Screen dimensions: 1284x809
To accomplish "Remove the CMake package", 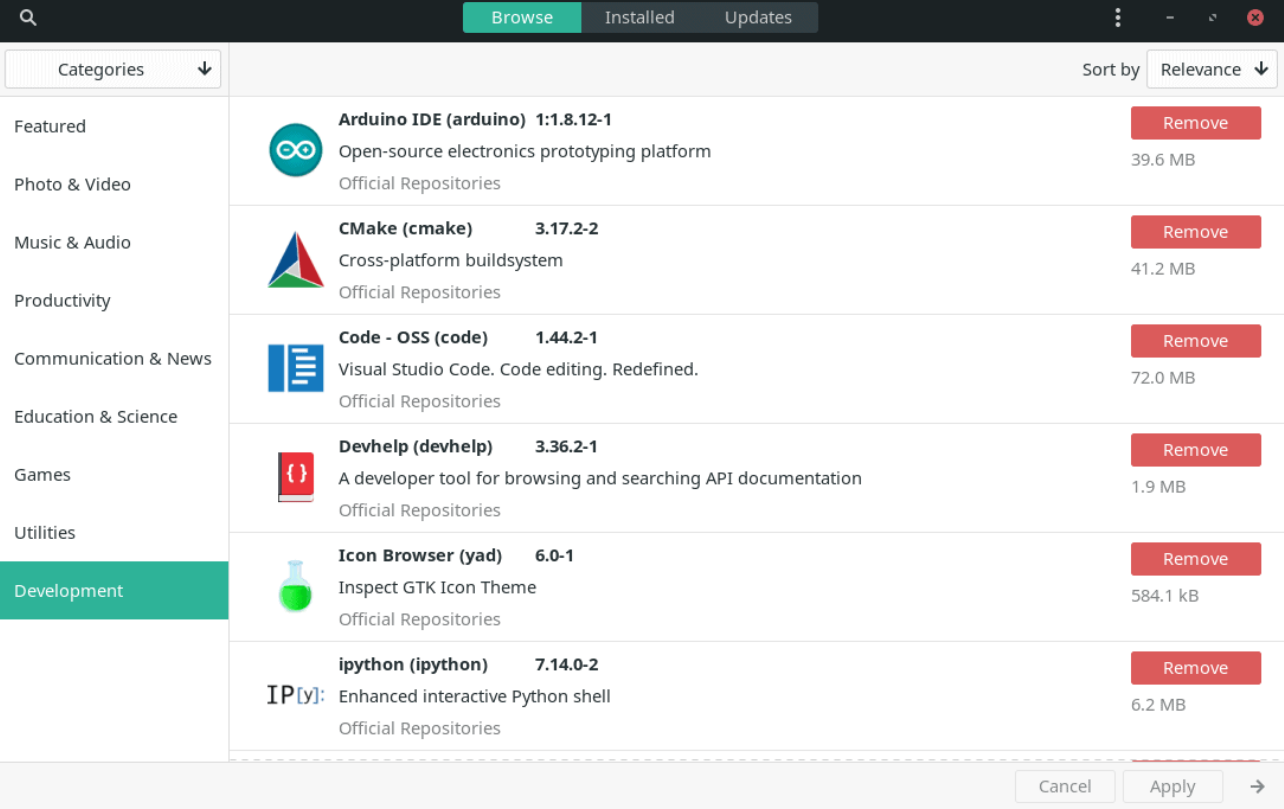I will (x=1196, y=232).
